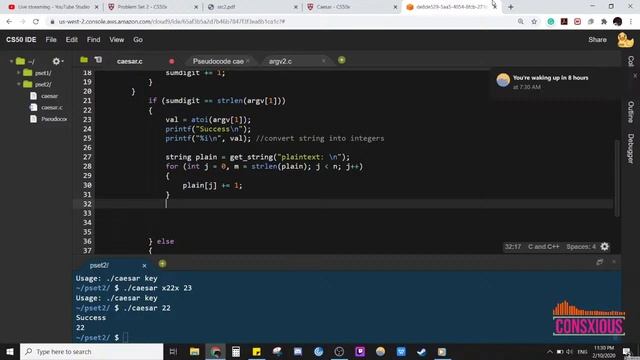The width and height of the screenshot is (640, 360).
Task: Go back in the browser
Action: coord(9,22)
